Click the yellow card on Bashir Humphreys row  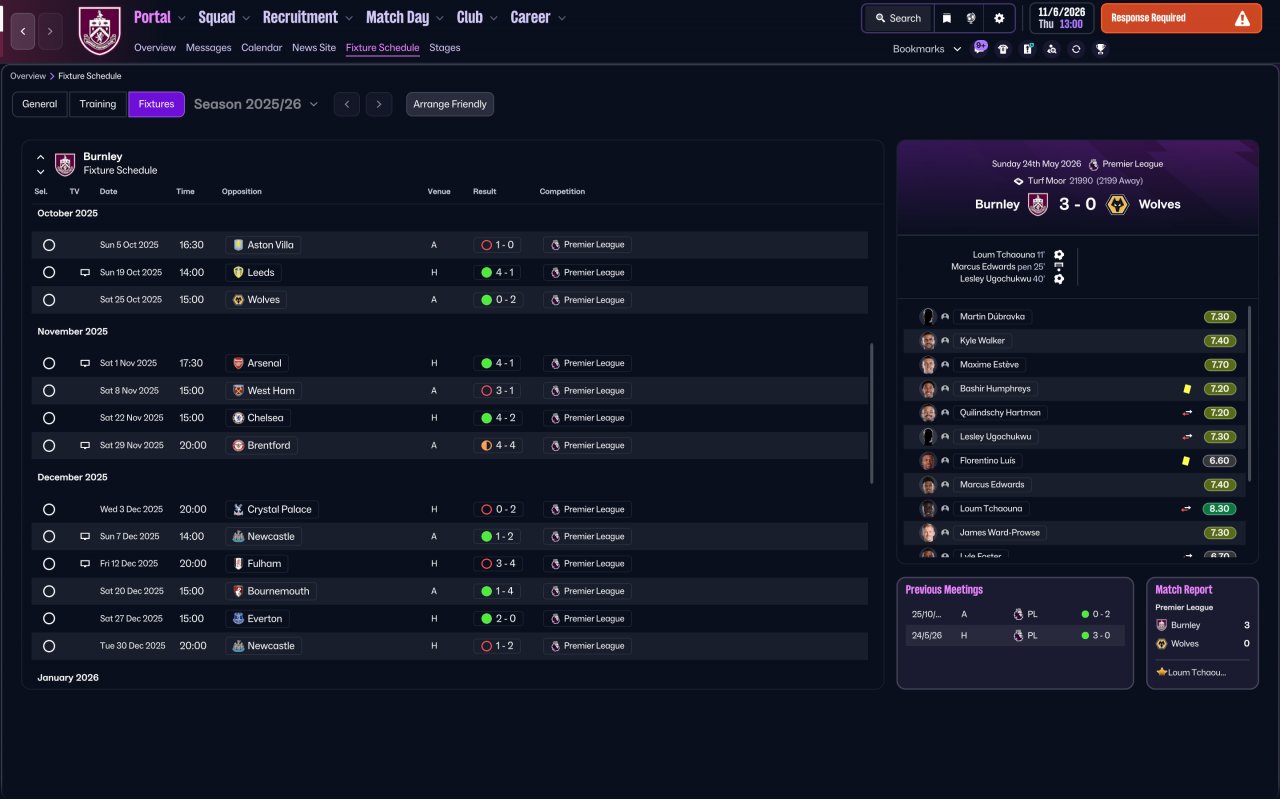(x=1186, y=389)
